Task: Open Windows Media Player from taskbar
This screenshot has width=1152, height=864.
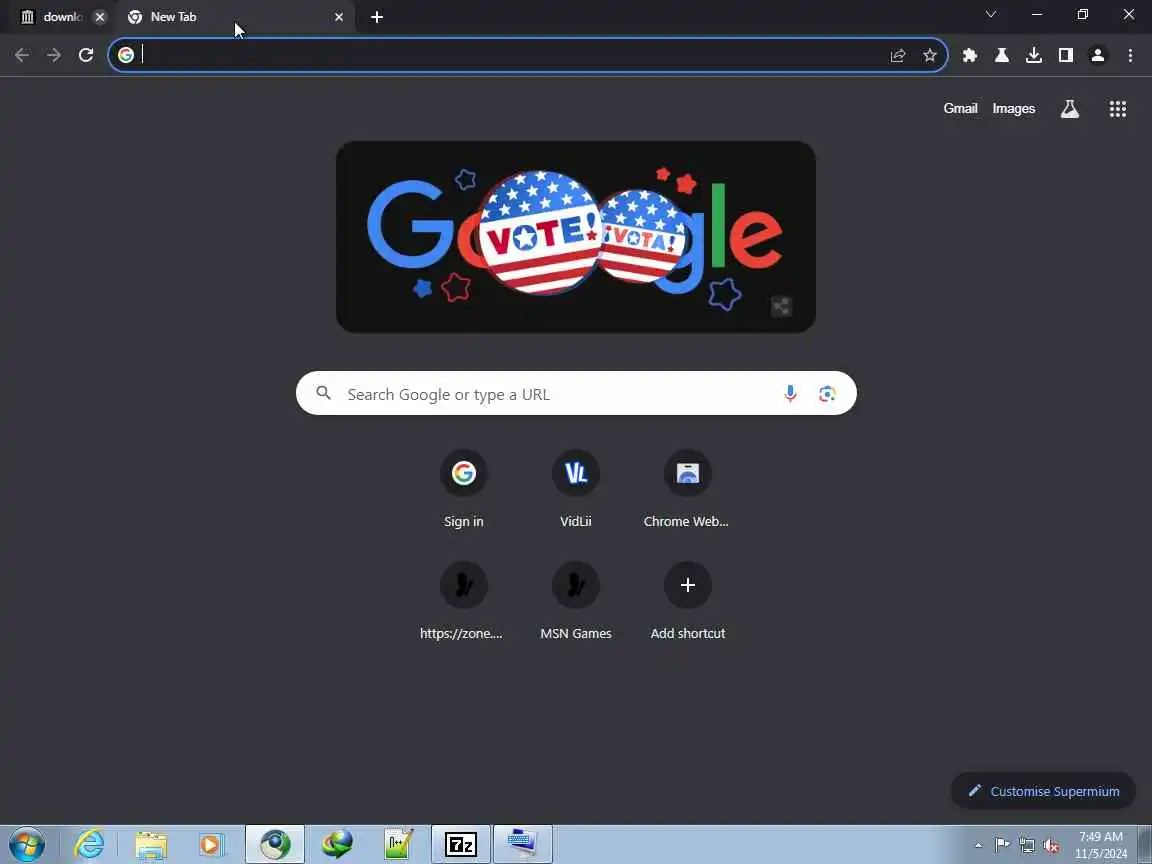Action: click(x=212, y=845)
